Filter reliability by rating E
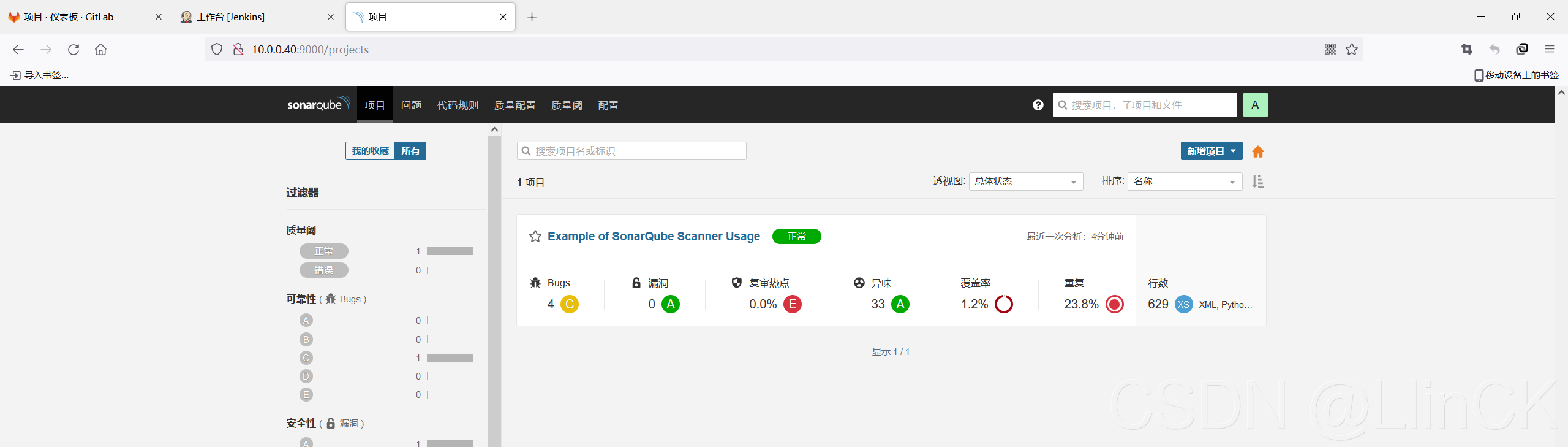This screenshot has width=1568, height=447. coord(306,394)
